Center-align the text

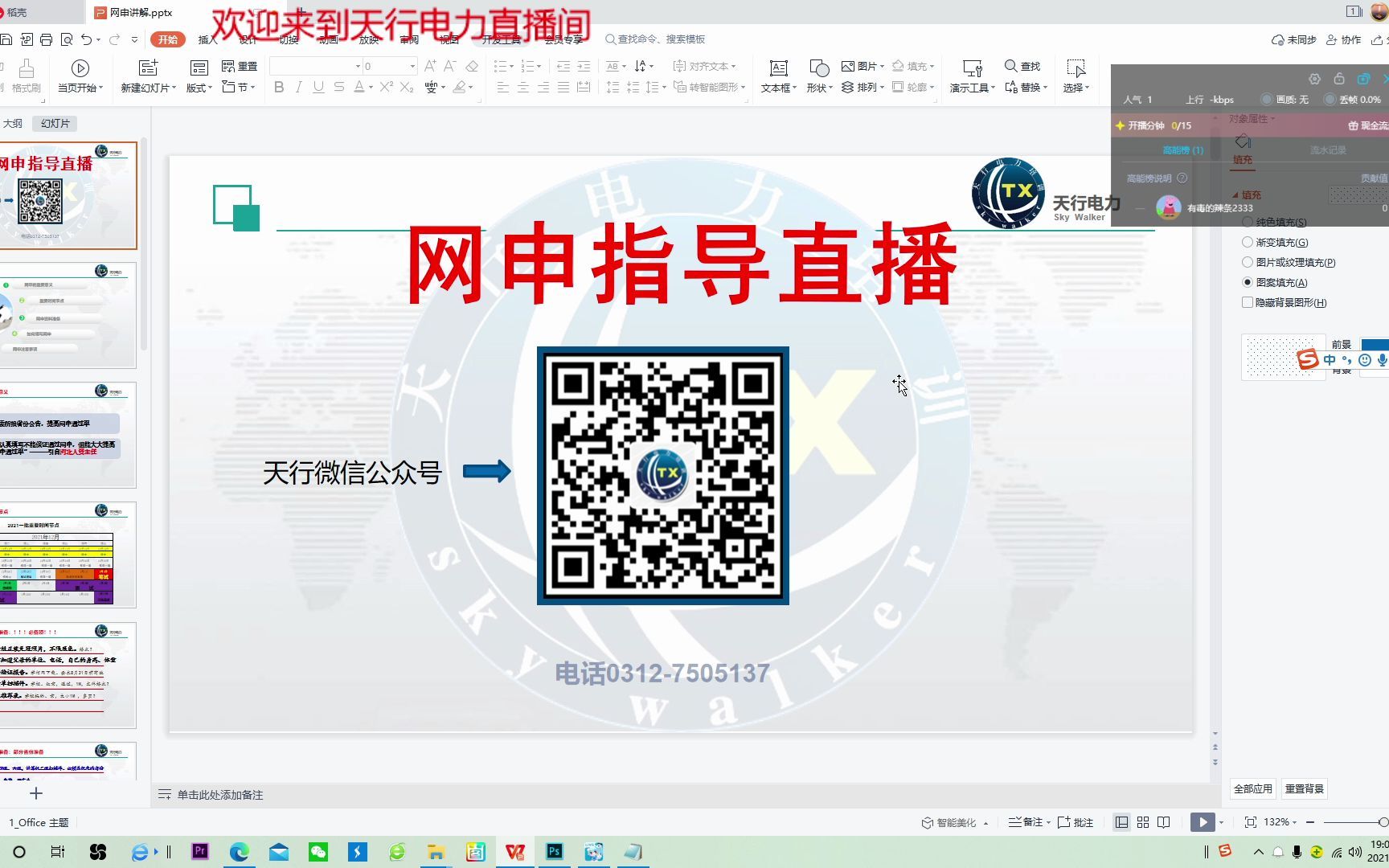[523, 87]
